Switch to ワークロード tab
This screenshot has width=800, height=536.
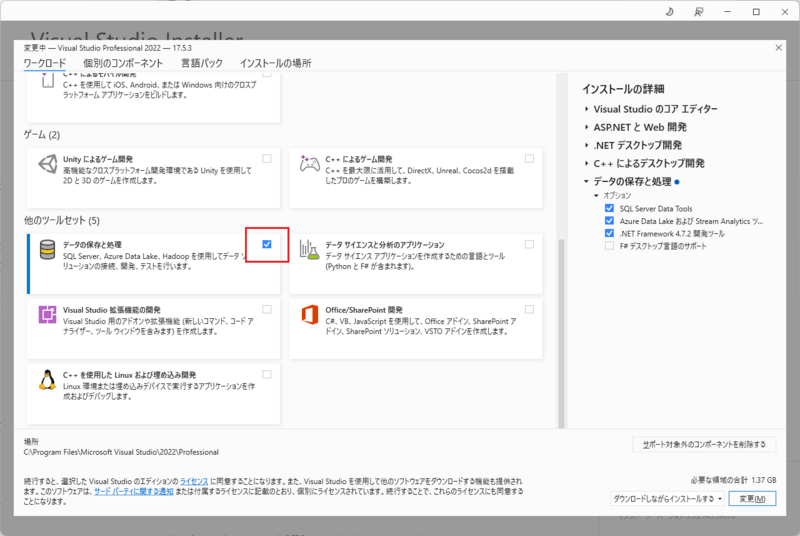[x=45, y=63]
